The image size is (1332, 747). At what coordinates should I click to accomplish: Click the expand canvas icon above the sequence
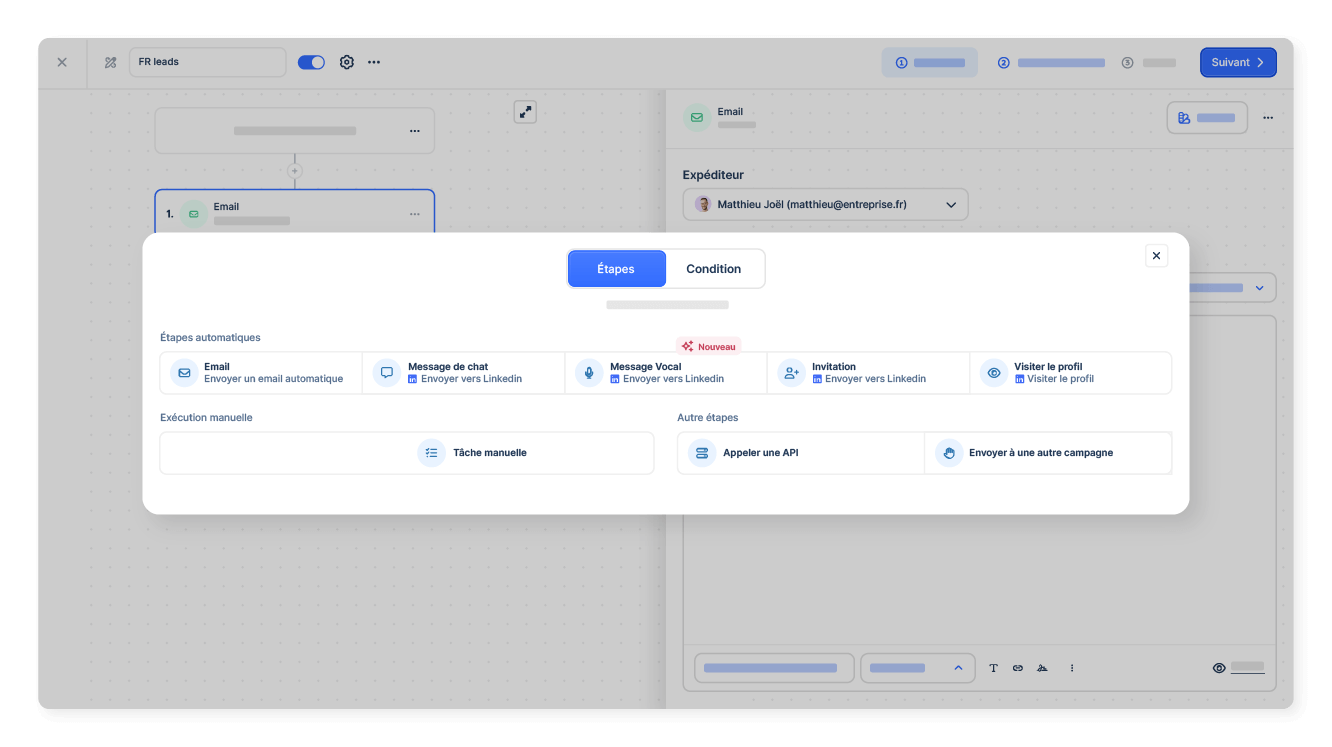[525, 111]
